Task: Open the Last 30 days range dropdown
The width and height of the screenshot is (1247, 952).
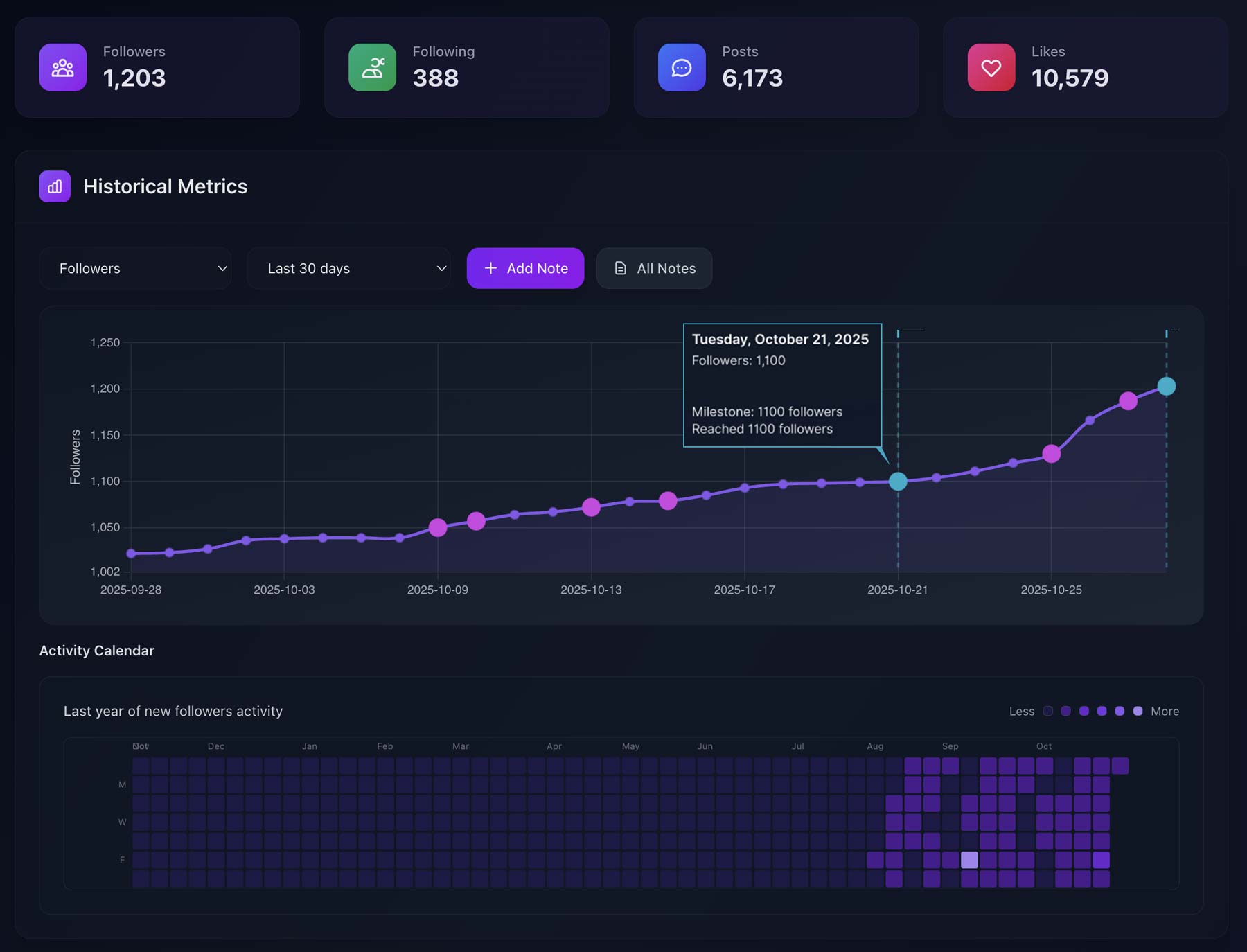Action: tap(349, 268)
